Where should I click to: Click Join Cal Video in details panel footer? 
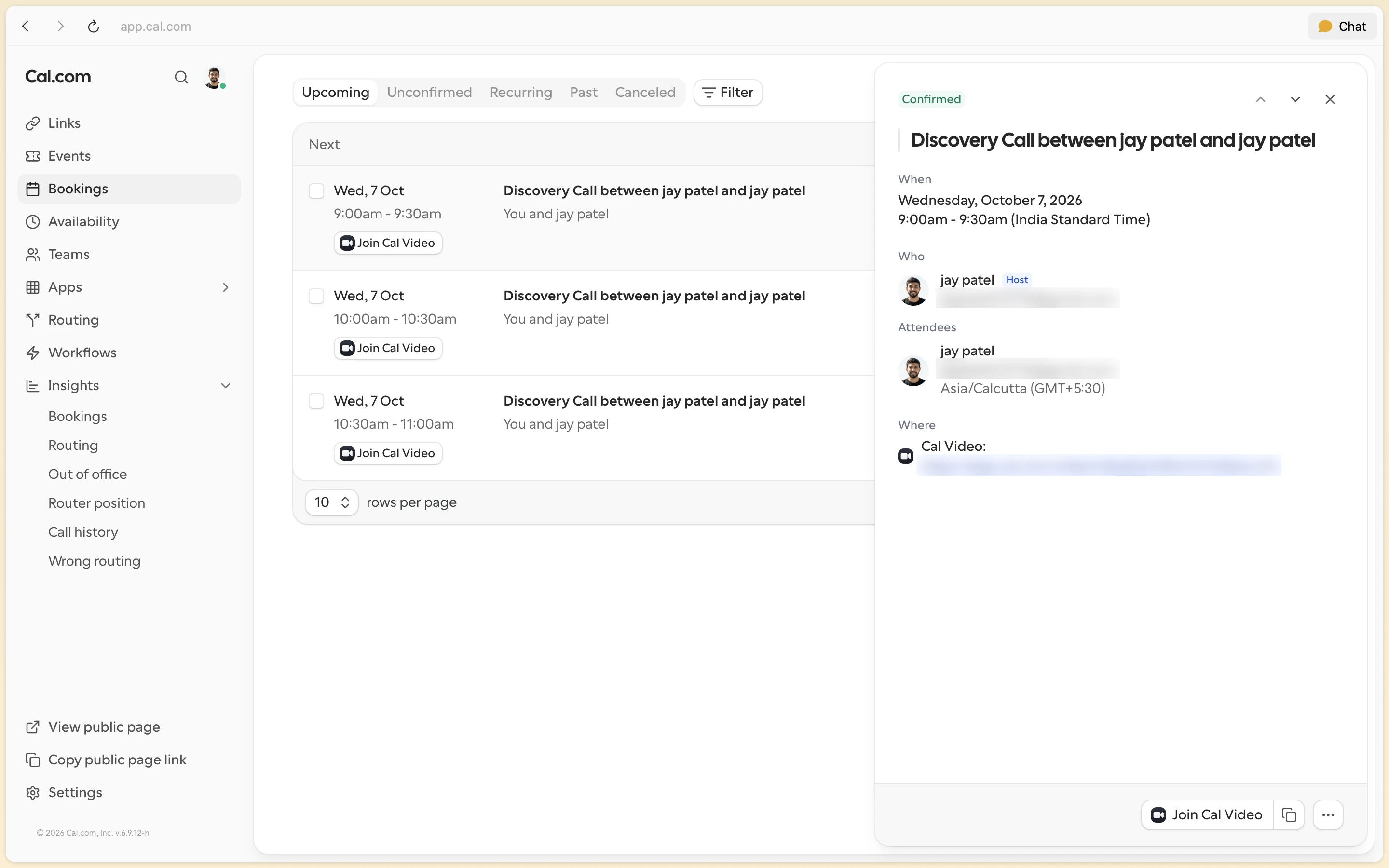pos(1208,814)
